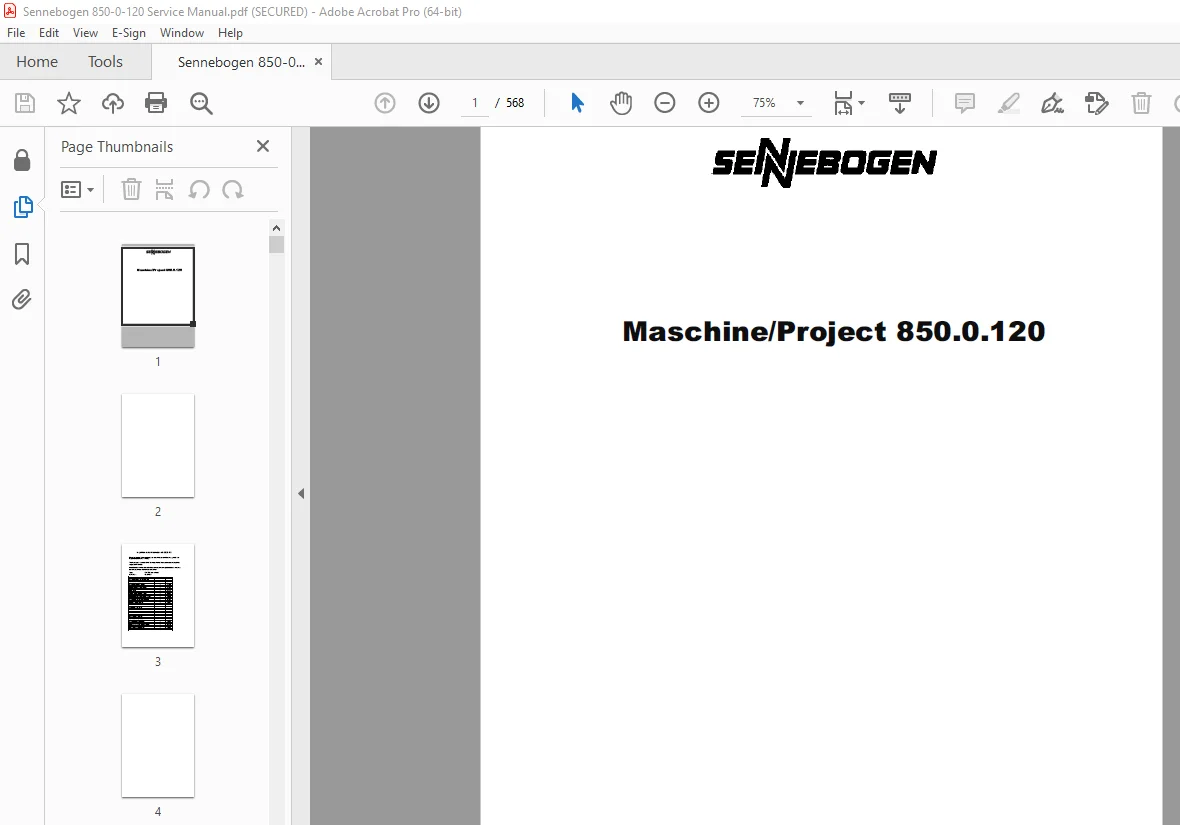Screen dimensions: 1180x825
Task: Delete selected page thumbnails
Action: click(132, 190)
